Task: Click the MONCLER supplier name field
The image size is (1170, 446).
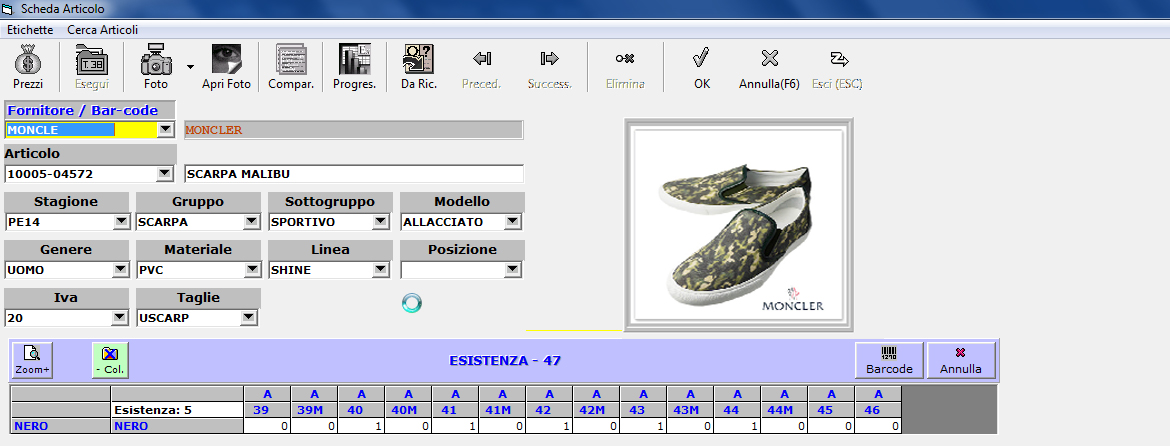Action: click(354, 130)
